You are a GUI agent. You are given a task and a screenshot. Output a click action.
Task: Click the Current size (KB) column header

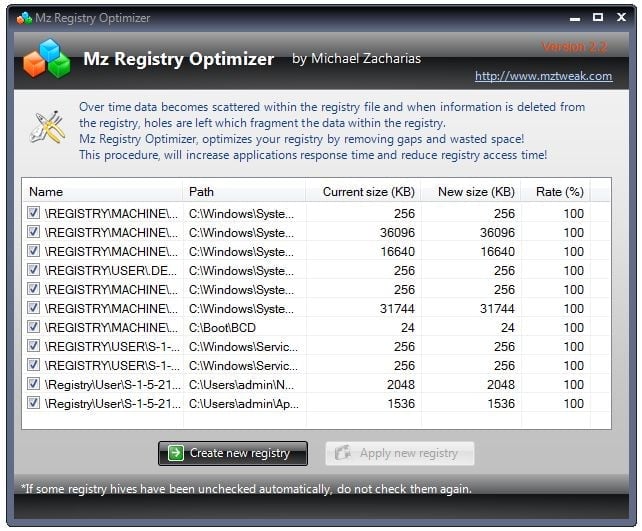(363, 192)
